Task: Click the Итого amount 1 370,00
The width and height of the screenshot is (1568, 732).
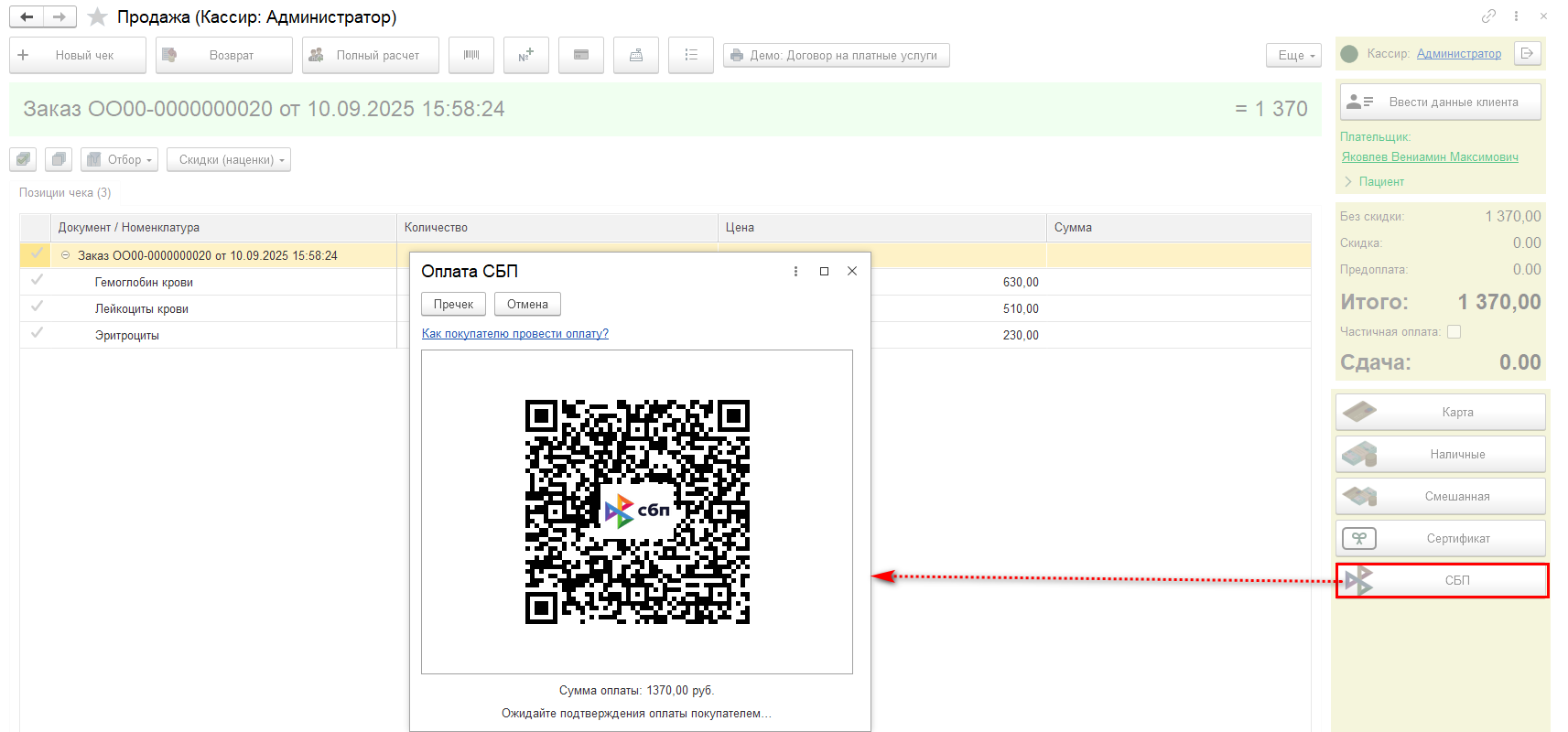Action: 1499,302
